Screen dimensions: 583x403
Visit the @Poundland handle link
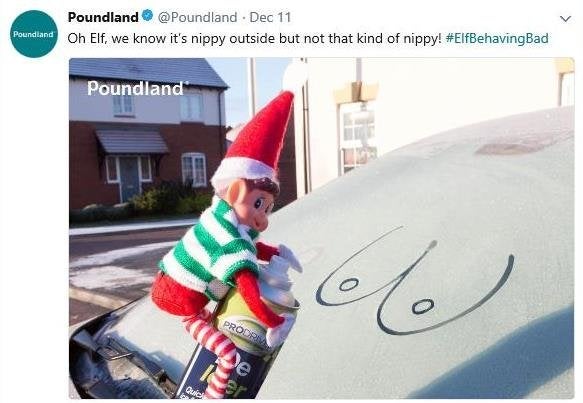click(x=197, y=17)
